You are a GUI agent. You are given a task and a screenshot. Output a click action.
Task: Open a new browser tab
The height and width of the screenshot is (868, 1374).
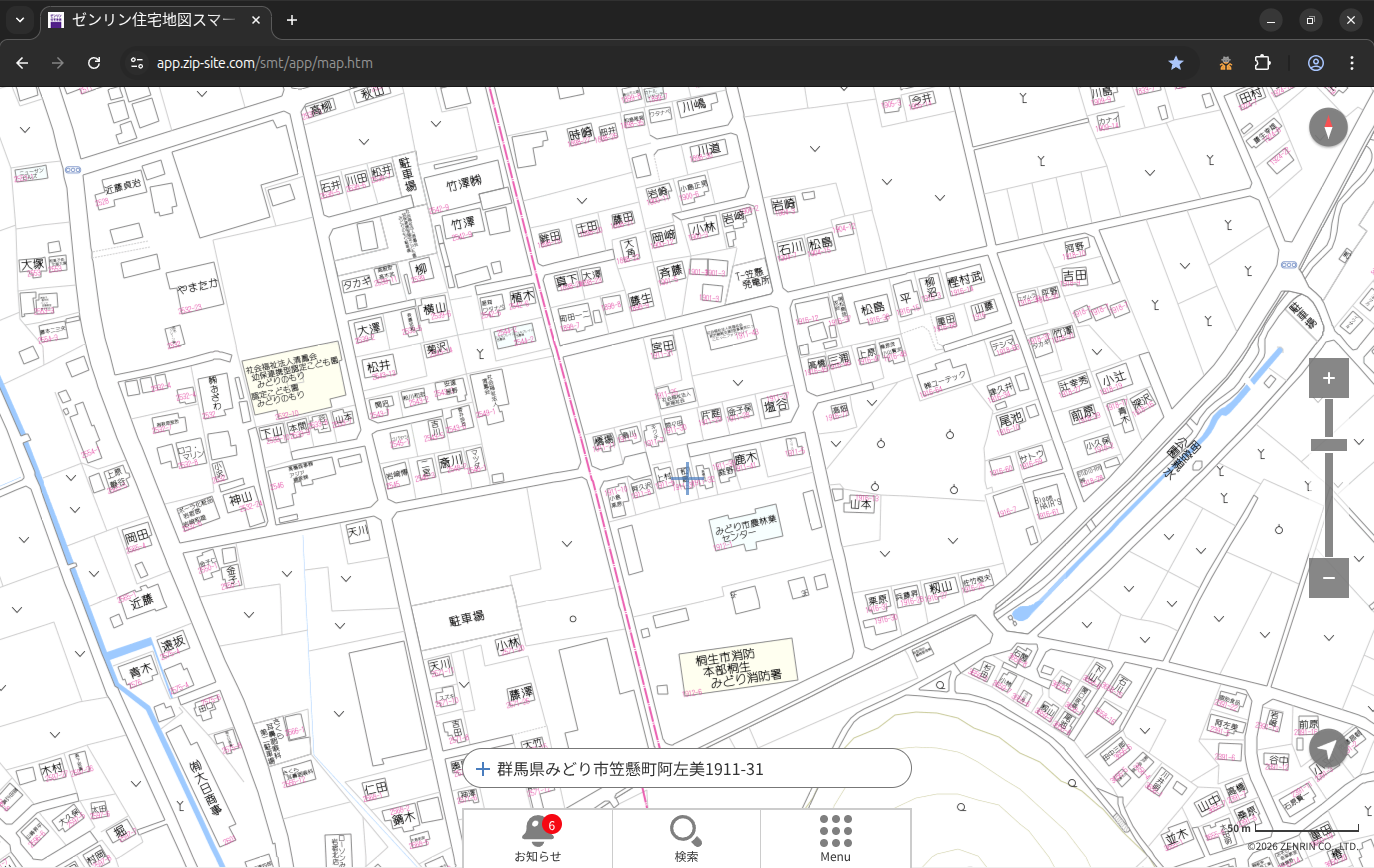point(292,20)
